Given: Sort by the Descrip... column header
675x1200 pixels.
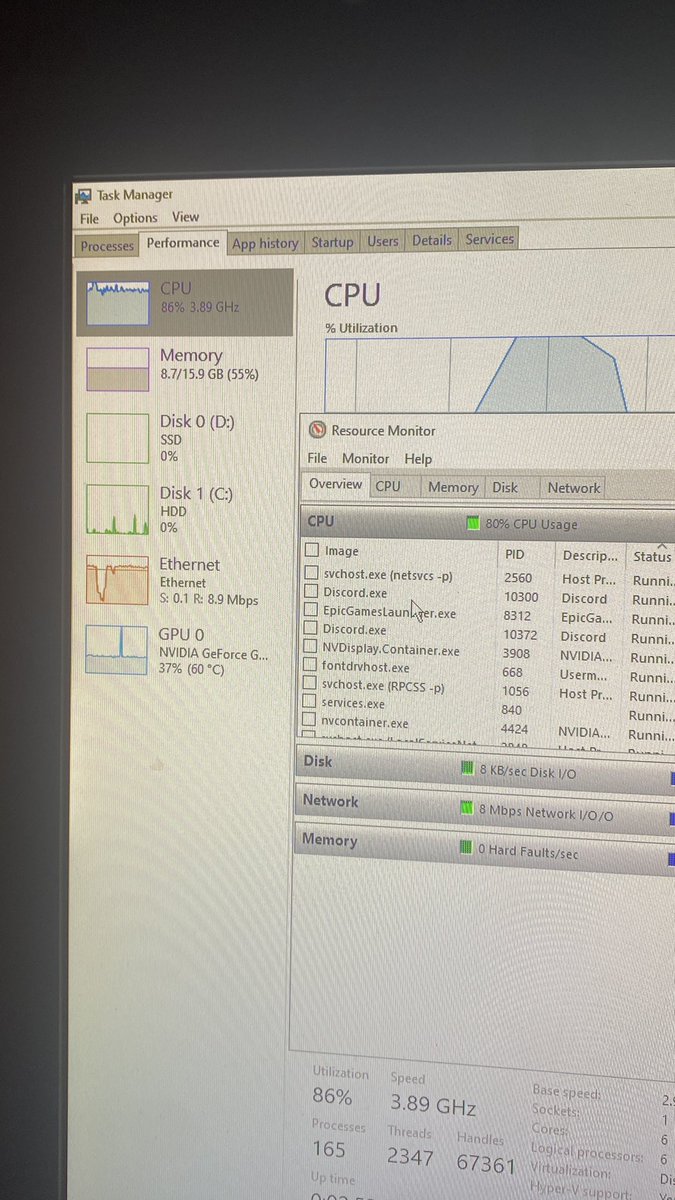Looking at the screenshot, I should (x=590, y=555).
